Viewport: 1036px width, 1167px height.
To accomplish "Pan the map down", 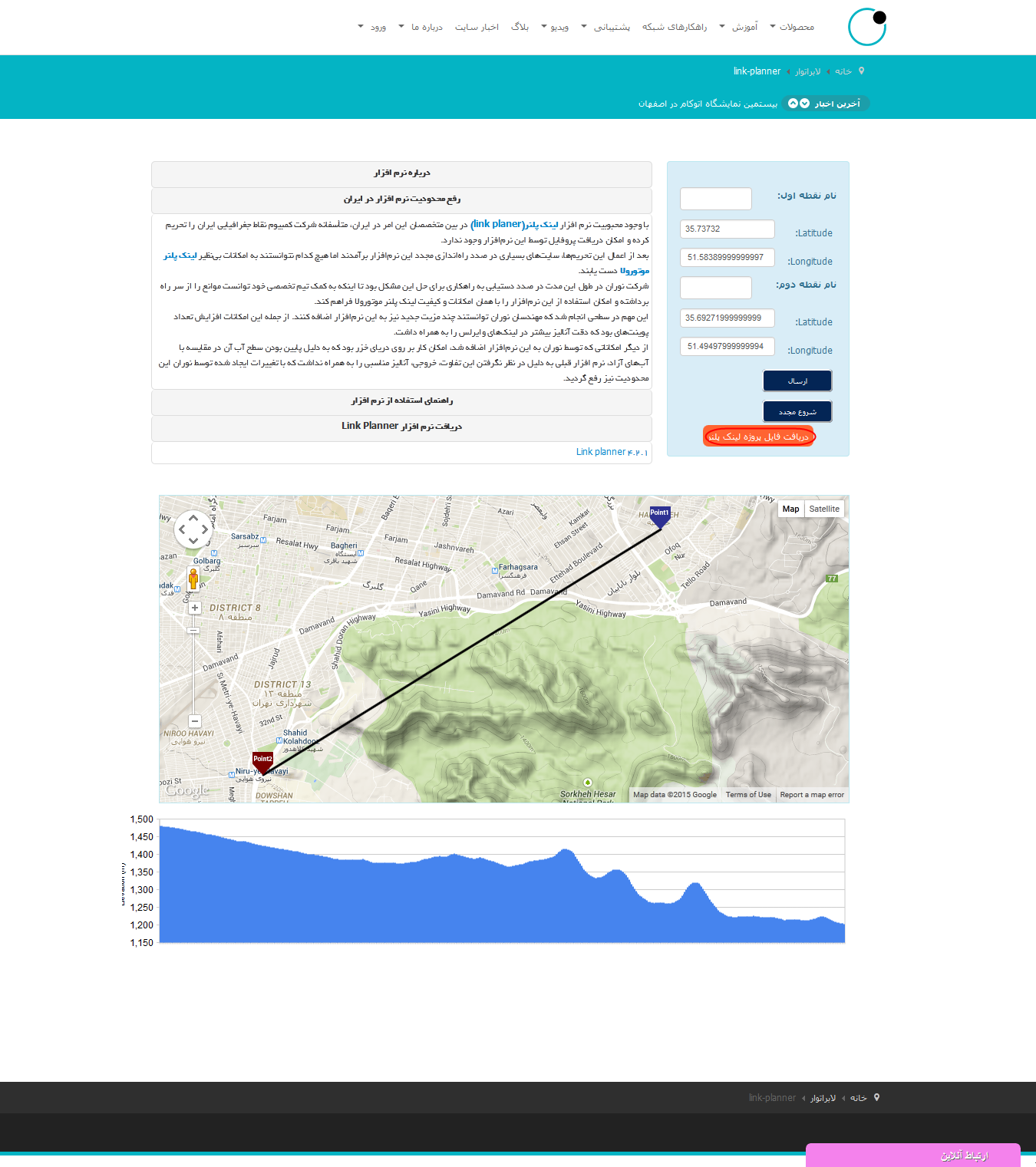I will coord(193,540).
